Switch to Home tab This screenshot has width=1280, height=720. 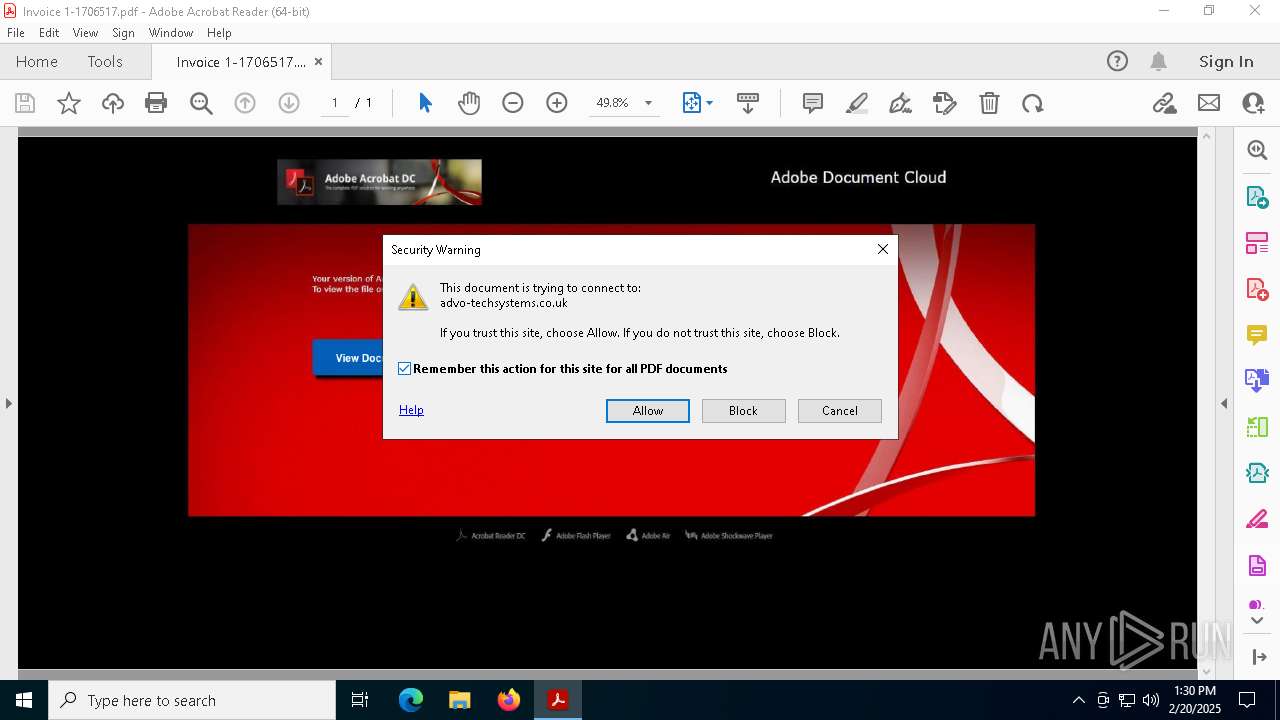click(37, 62)
